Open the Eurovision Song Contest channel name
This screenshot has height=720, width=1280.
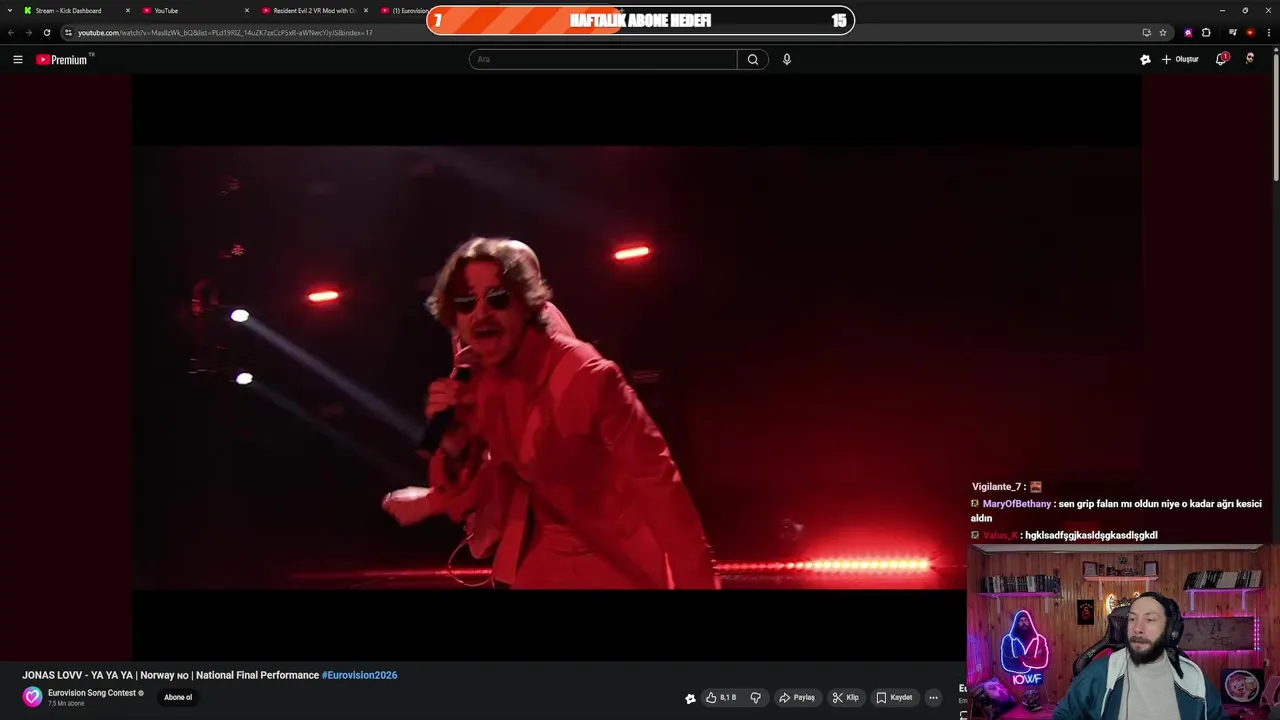[x=91, y=693]
